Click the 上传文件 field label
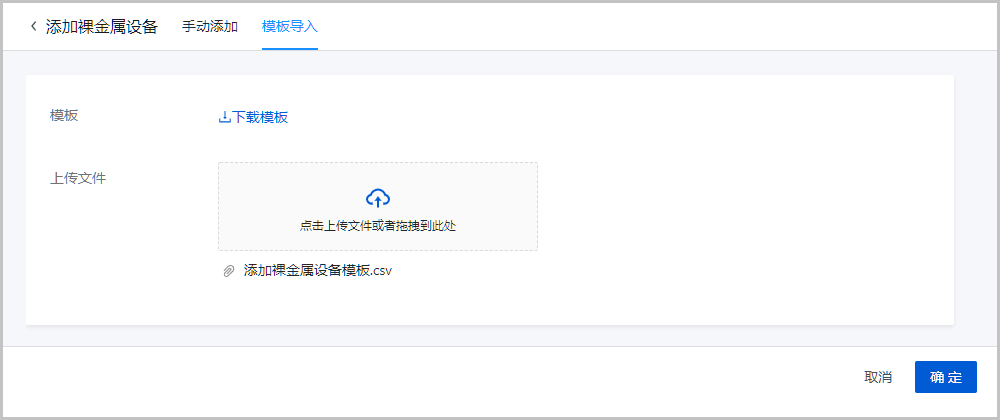The width and height of the screenshot is (1000, 420). pos(78,179)
